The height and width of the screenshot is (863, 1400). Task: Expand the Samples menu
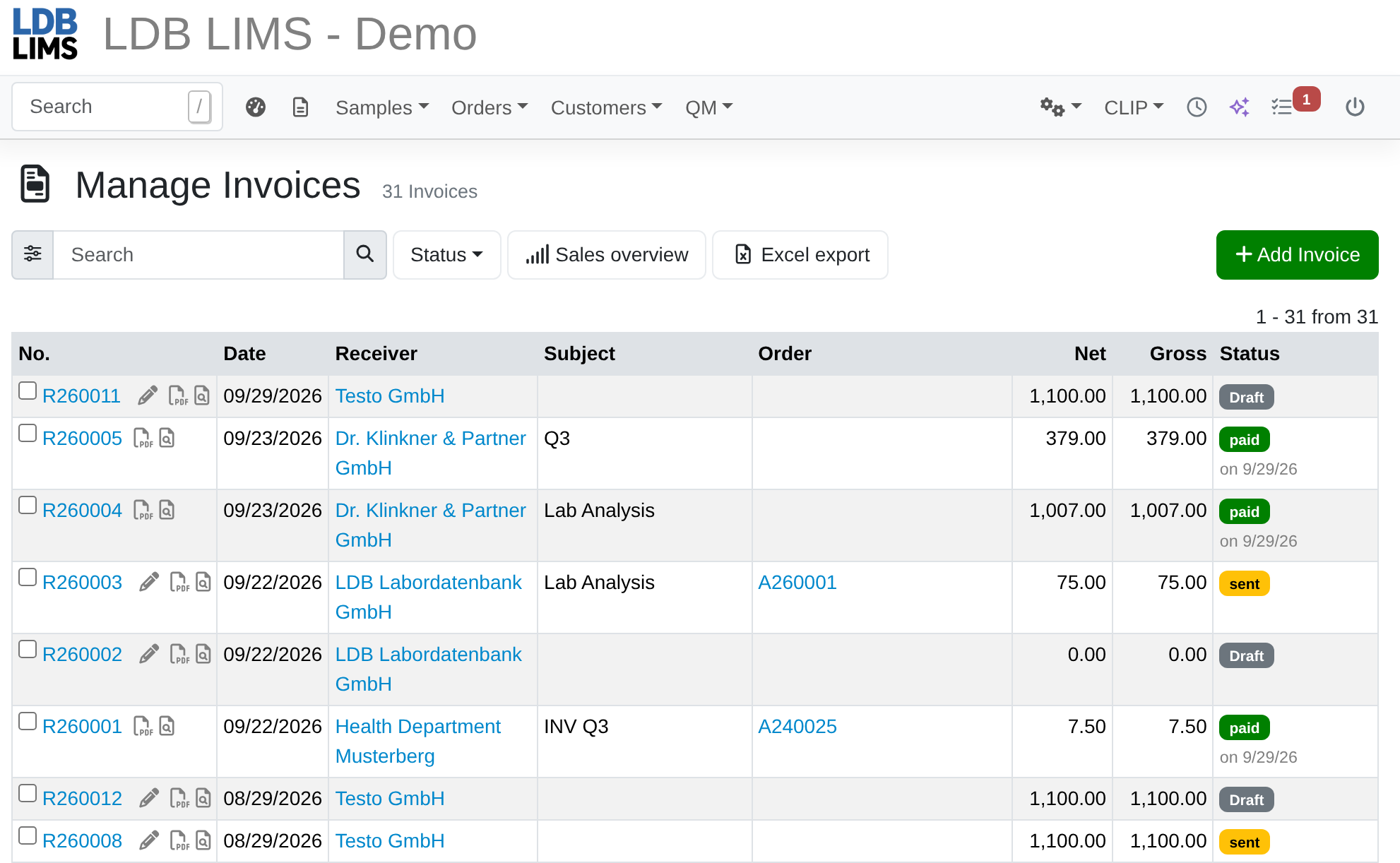point(382,107)
